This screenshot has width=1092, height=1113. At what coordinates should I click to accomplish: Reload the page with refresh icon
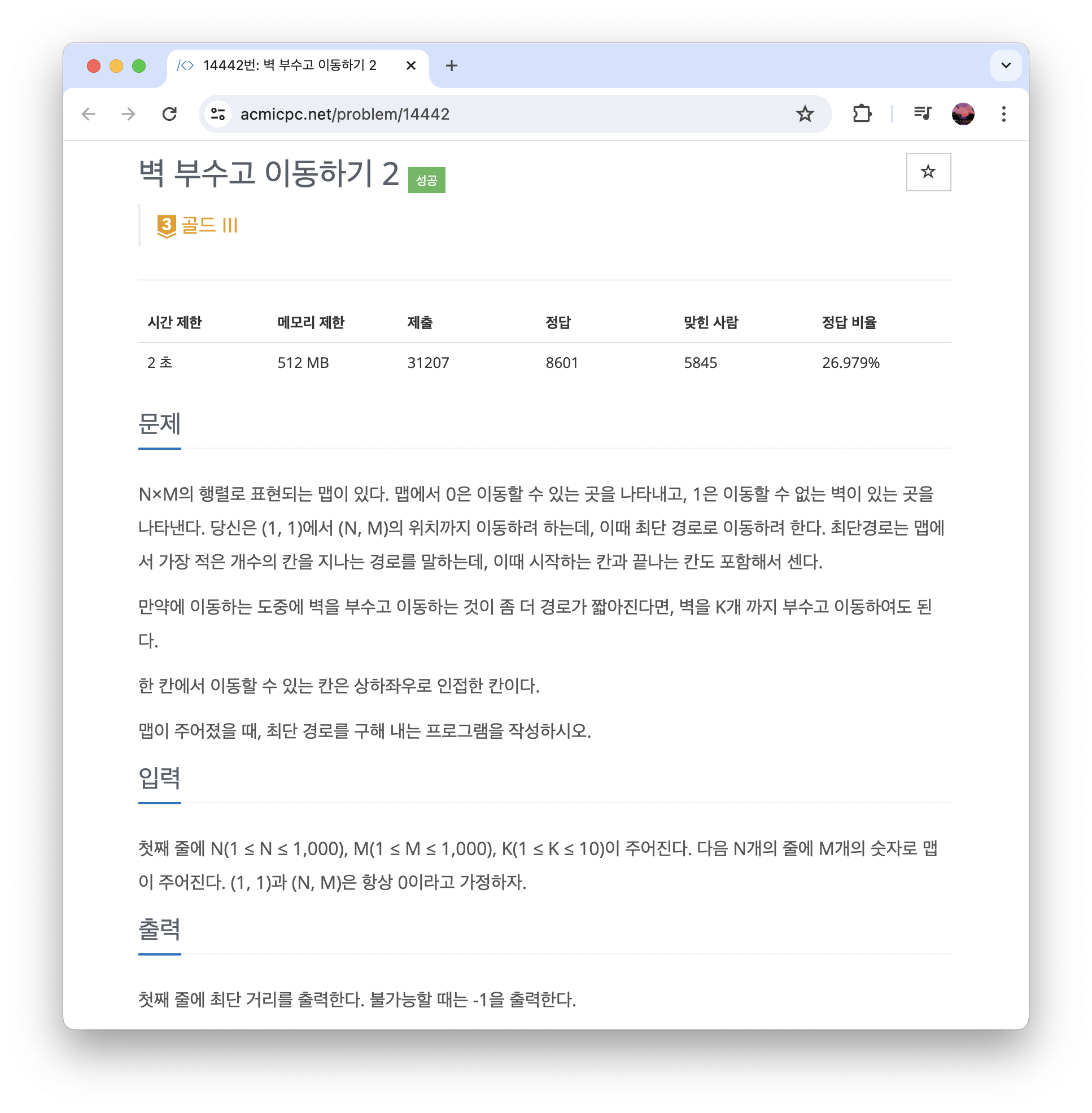(169, 114)
